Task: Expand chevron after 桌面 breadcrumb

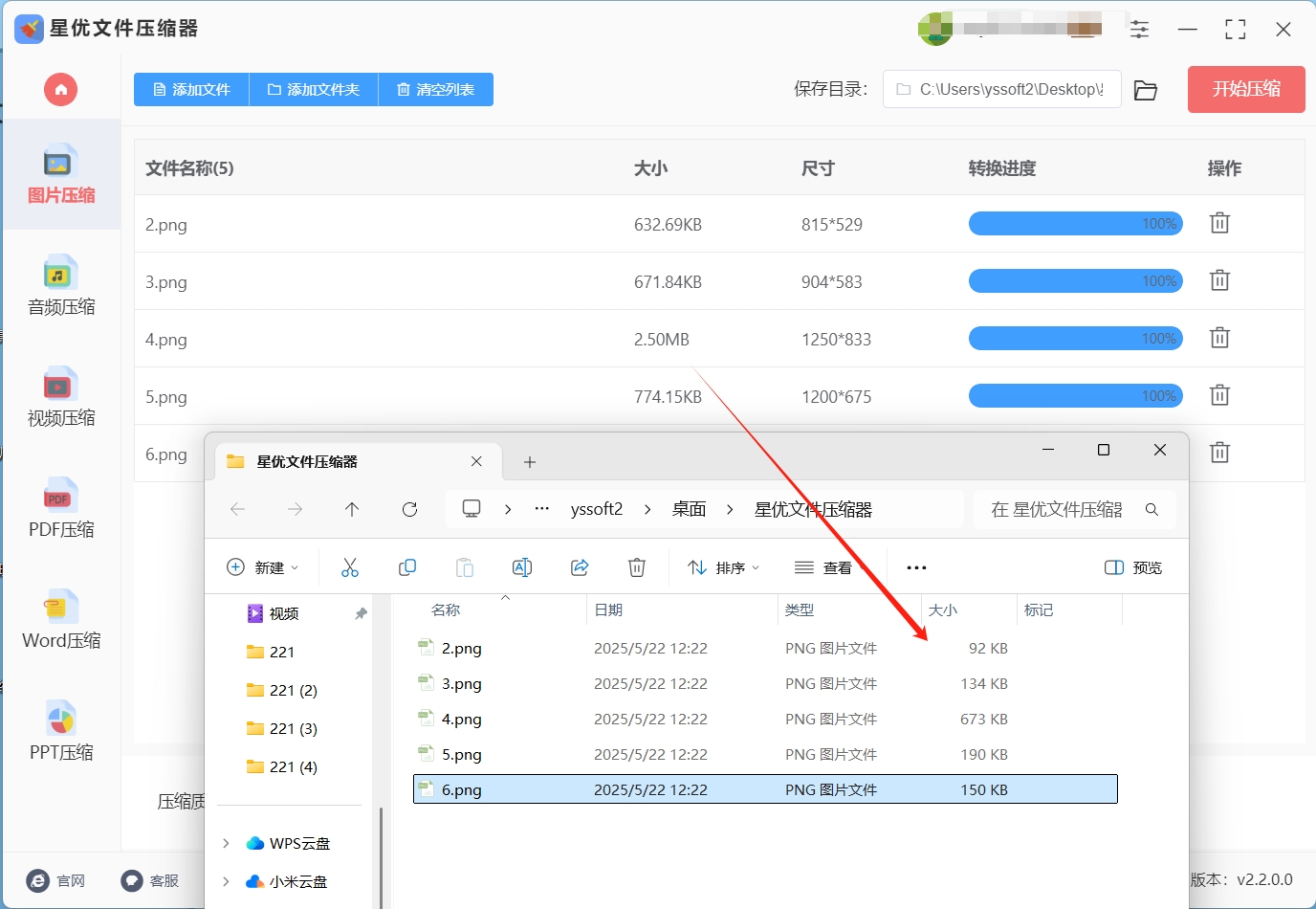Action: tap(730, 509)
